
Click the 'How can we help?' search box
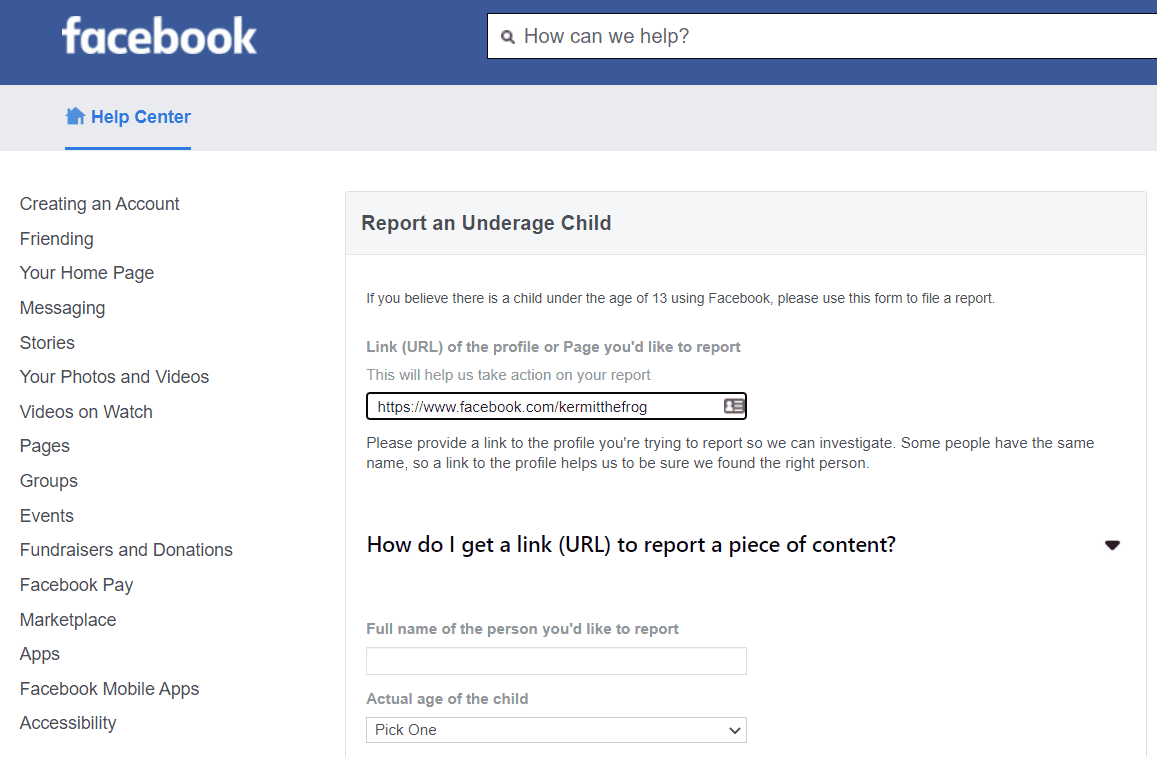point(820,37)
